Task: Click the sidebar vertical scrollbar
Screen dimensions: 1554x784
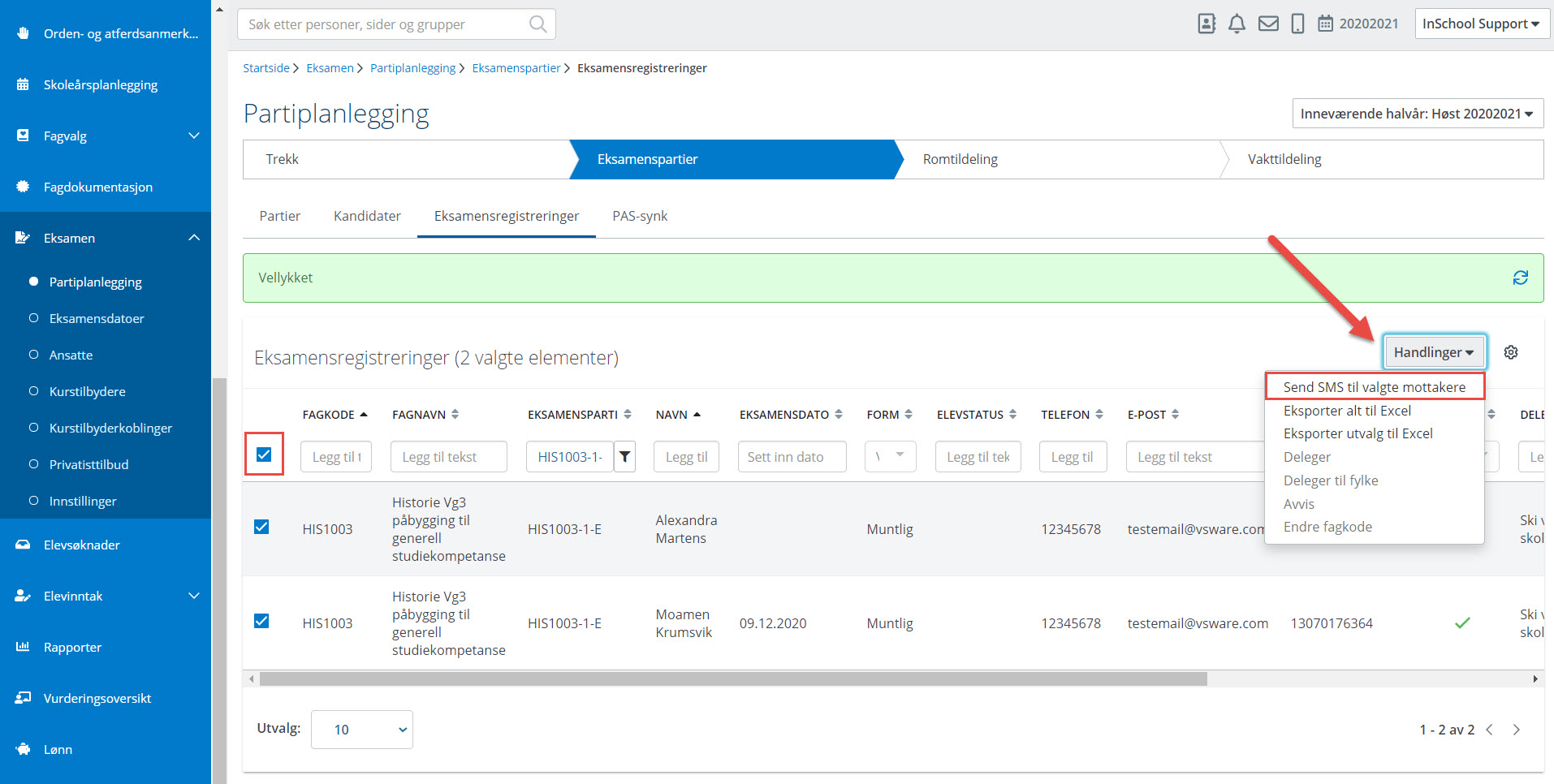Action: [219, 580]
